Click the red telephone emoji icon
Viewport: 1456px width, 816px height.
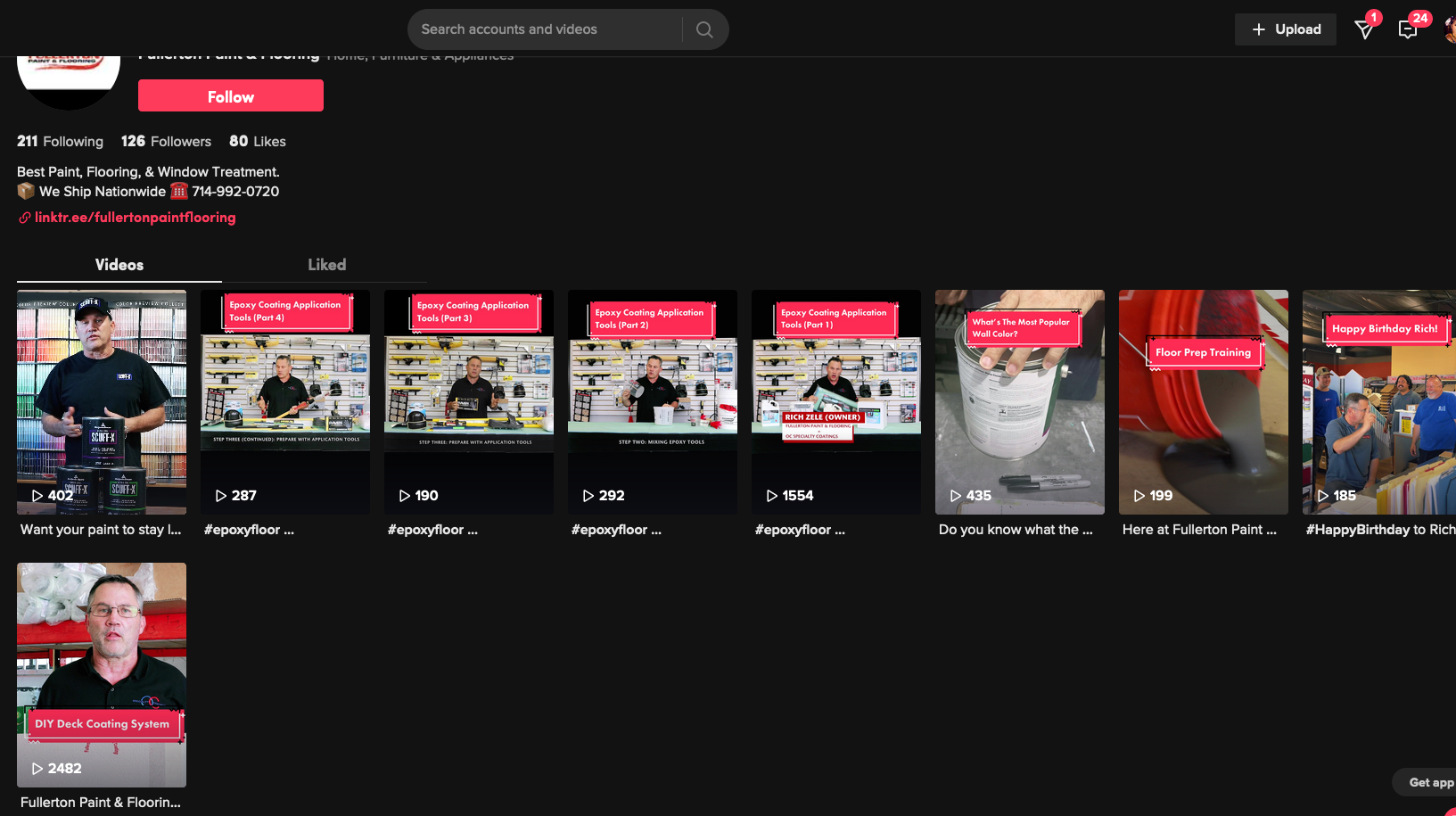(x=179, y=191)
